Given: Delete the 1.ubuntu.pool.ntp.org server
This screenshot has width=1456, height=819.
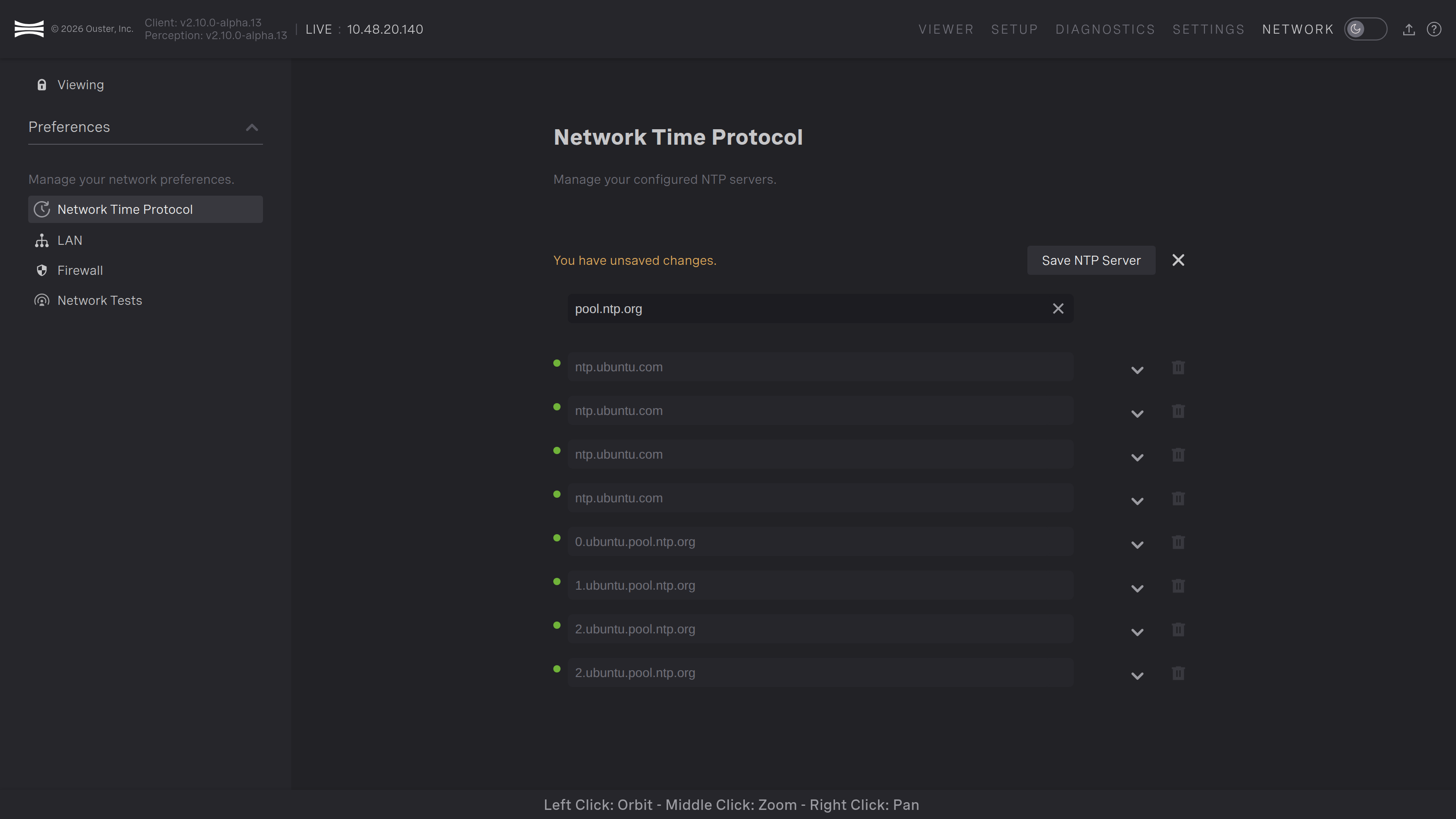Looking at the screenshot, I should pyautogui.click(x=1178, y=586).
